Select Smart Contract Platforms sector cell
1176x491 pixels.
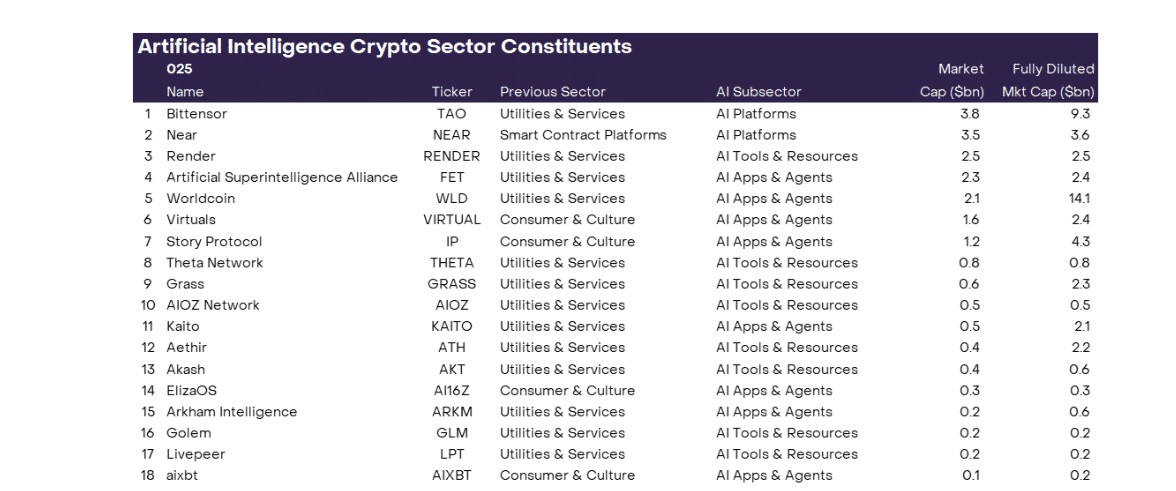[x=584, y=135]
